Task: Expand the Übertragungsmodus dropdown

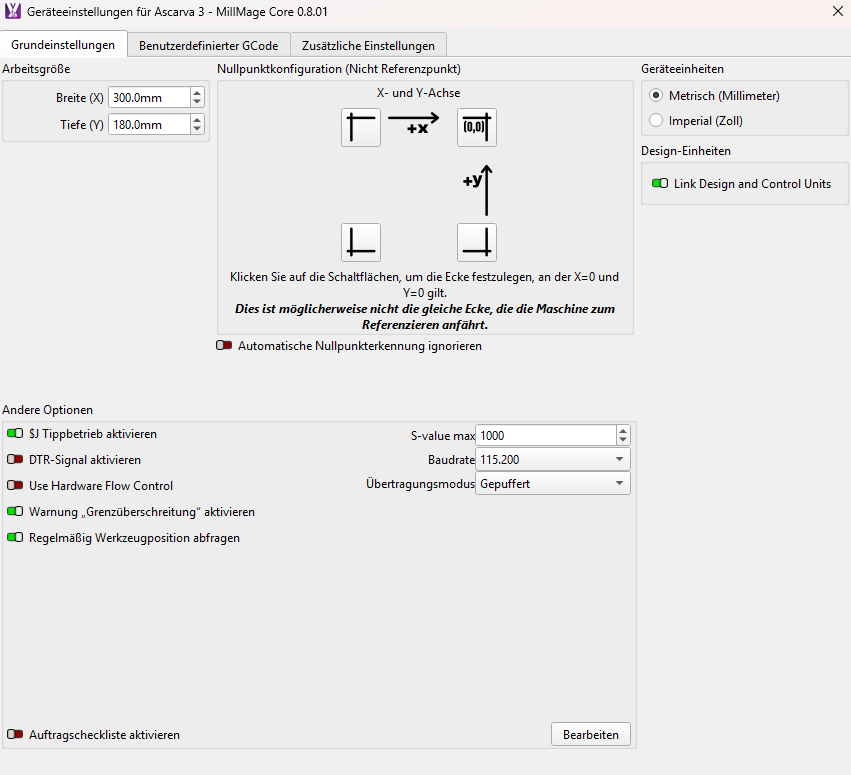Action: pos(552,484)
